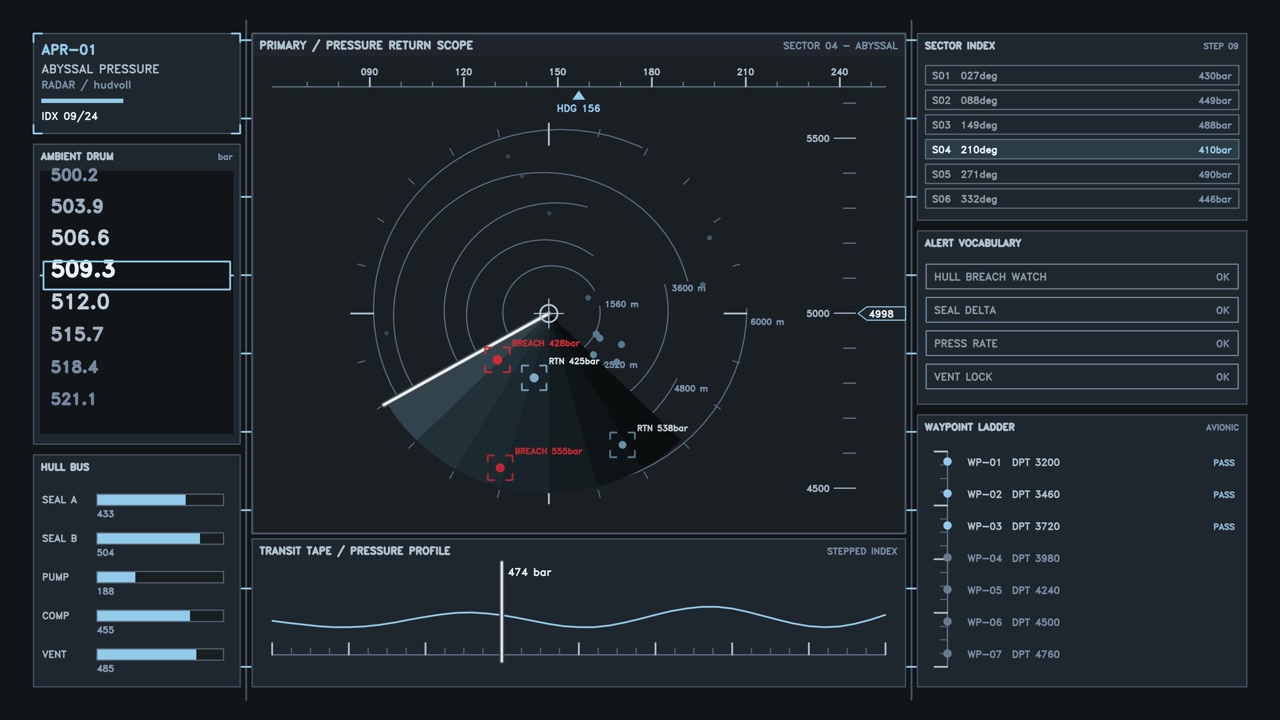Click the SEAL B level bar
This screenshot has width=1280, height=720.
160,538
